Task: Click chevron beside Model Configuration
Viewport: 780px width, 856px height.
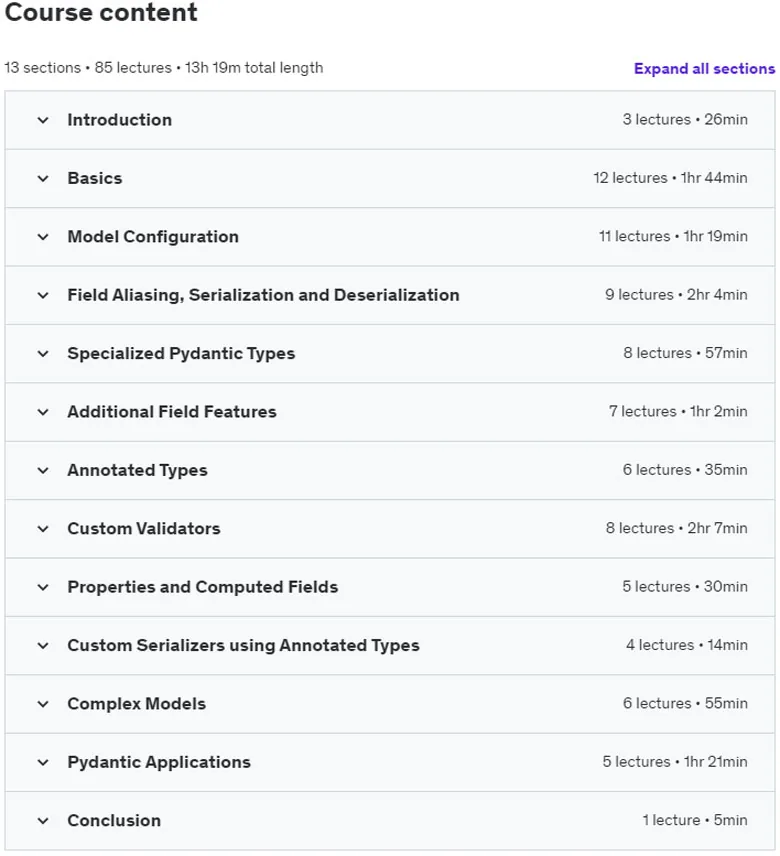Action: point(43,237)
